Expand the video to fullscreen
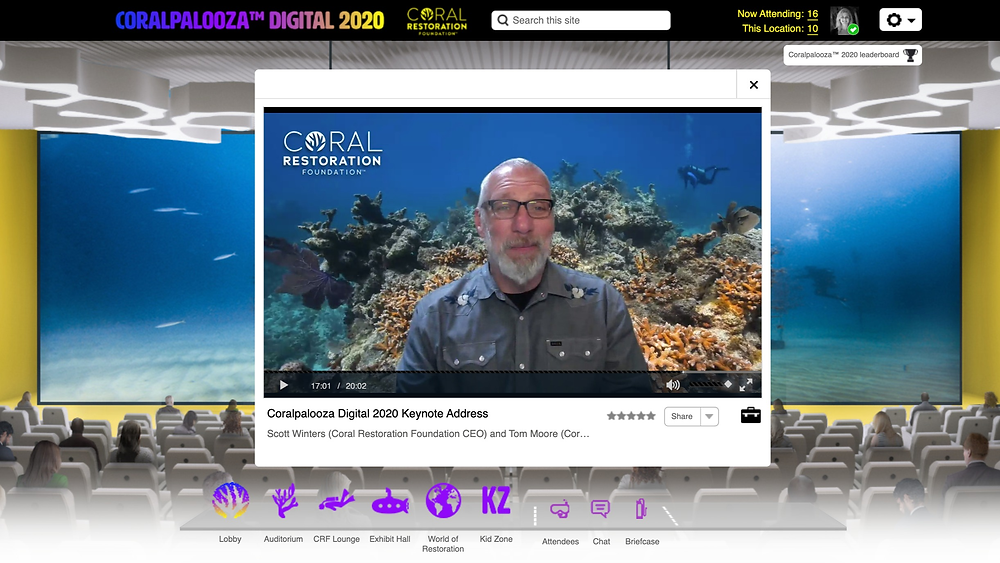The height and width of the screenshot is (563, 1000). pos(746,385)
